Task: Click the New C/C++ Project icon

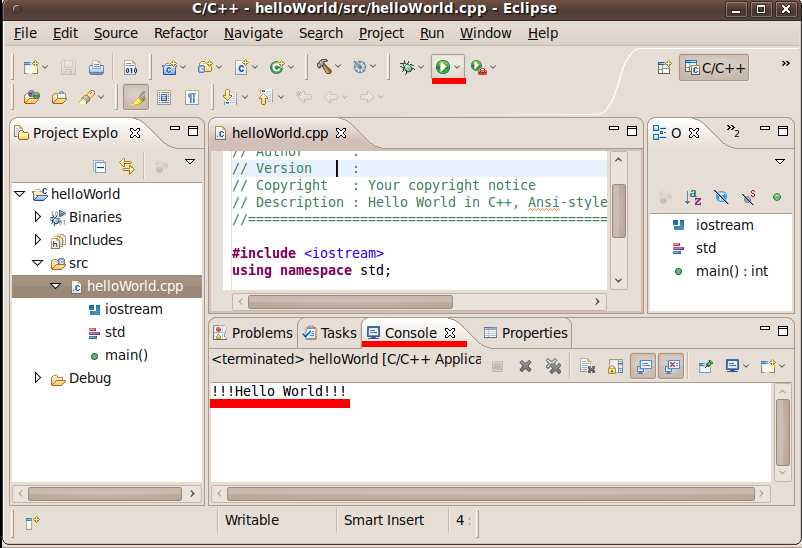Action: 169,68
